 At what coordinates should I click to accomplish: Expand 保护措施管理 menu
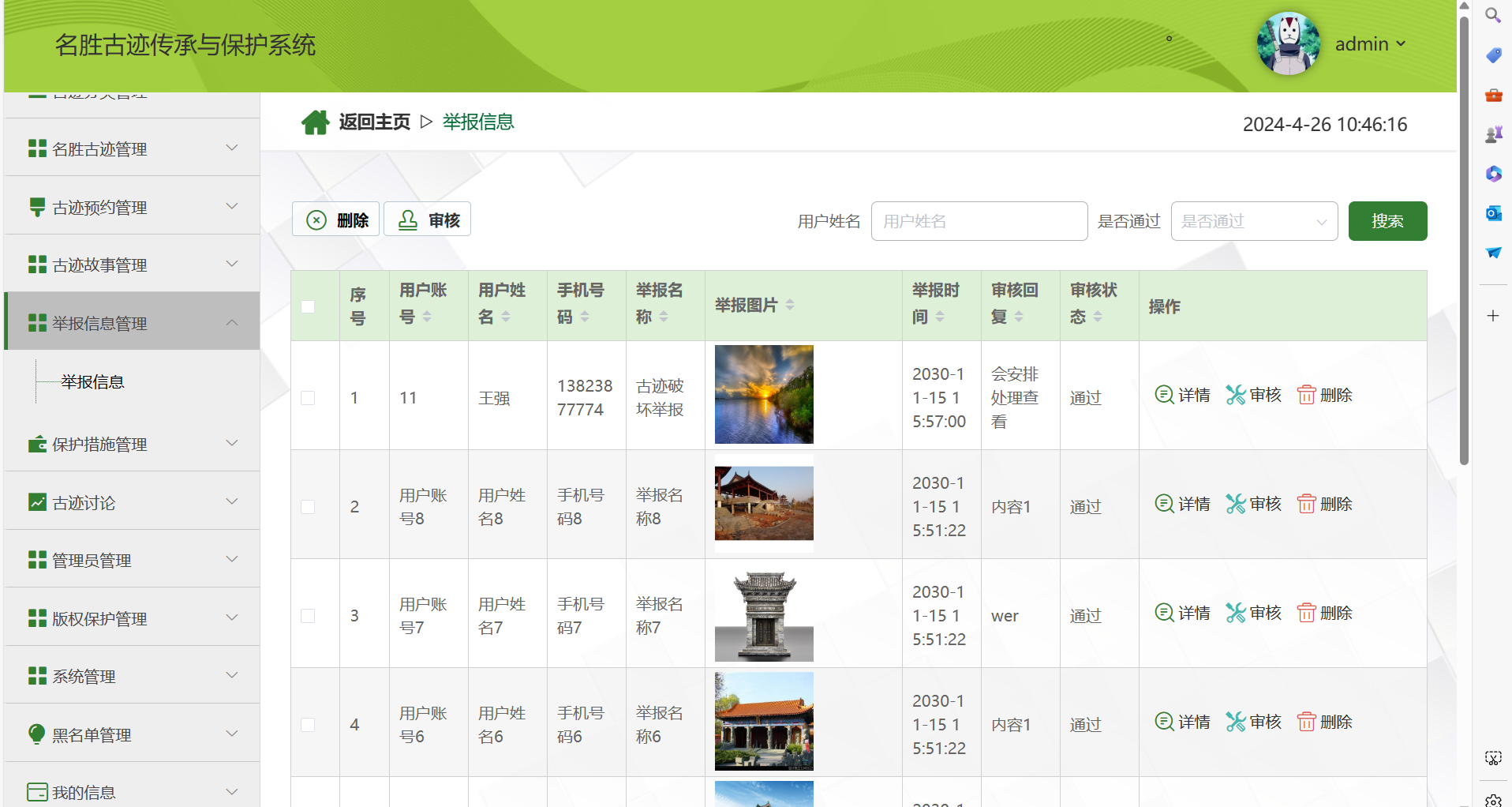133,444
